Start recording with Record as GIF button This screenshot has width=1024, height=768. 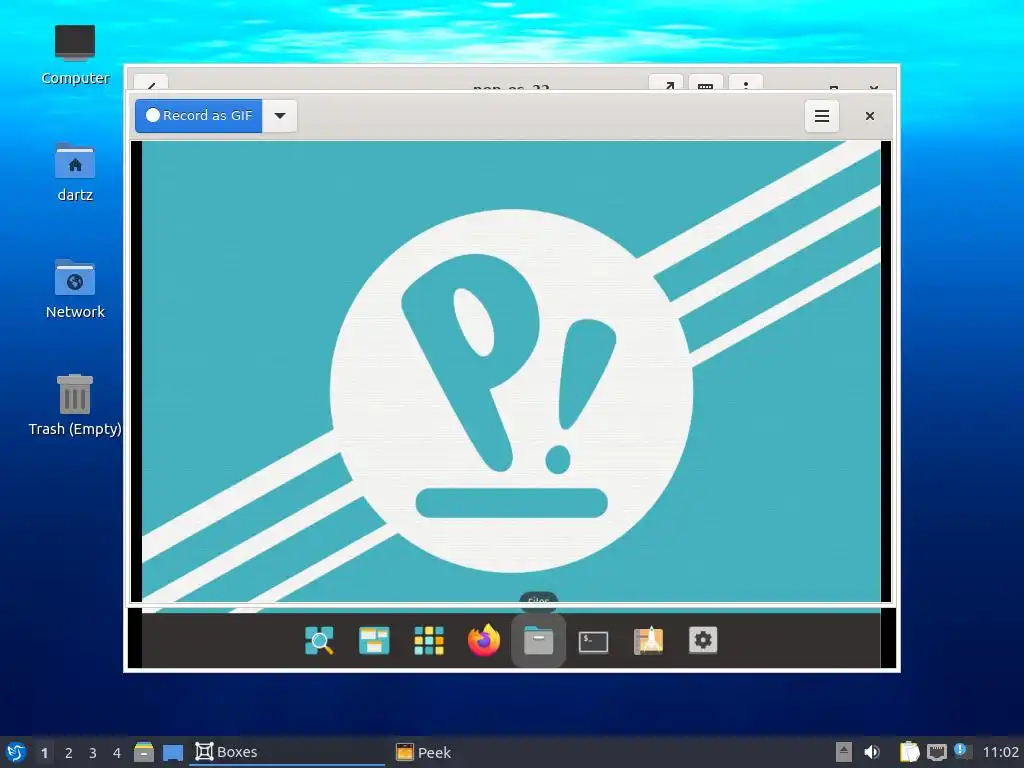coord(199,116)
